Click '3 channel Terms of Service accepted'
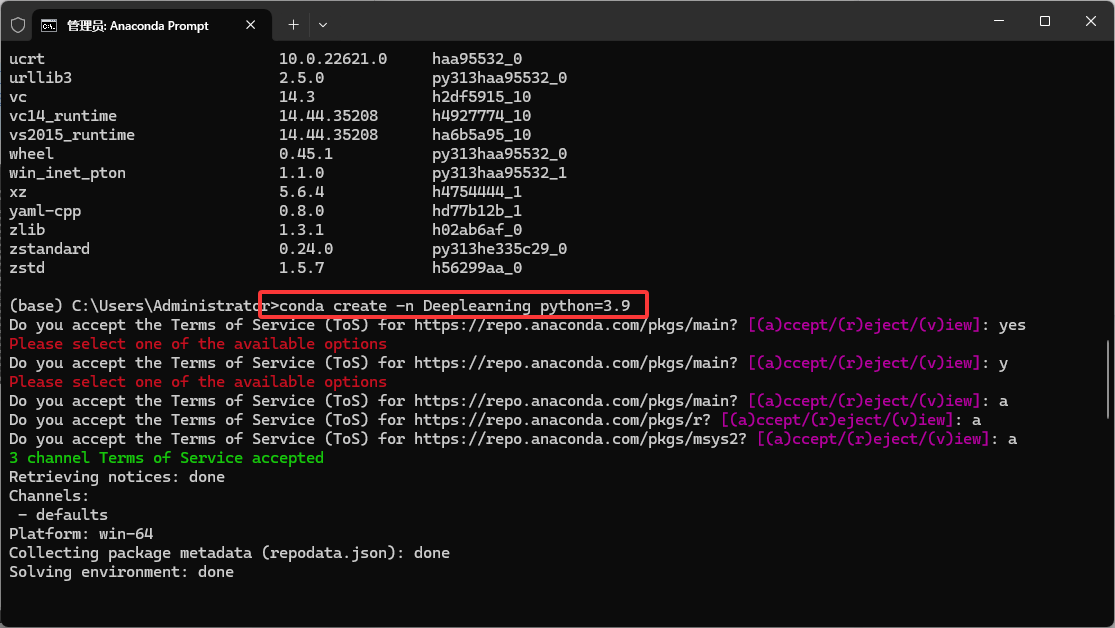The width and height of the screenshot is (1115, 628). 166,458
